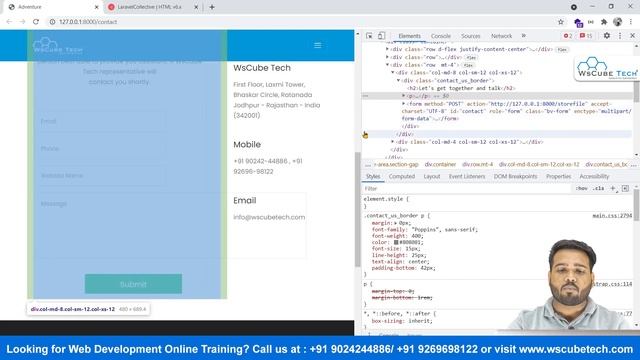The image size is (640, 360).
Task: Expand the row d-flex justify-content-center div
Action: 387,49
